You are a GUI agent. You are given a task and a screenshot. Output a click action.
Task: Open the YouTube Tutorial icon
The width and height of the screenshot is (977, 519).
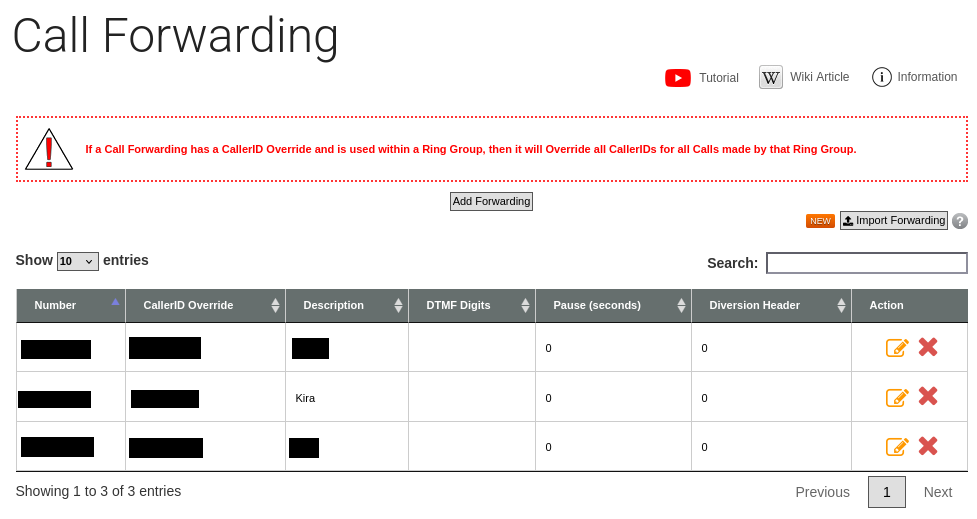tap(677, 78)
